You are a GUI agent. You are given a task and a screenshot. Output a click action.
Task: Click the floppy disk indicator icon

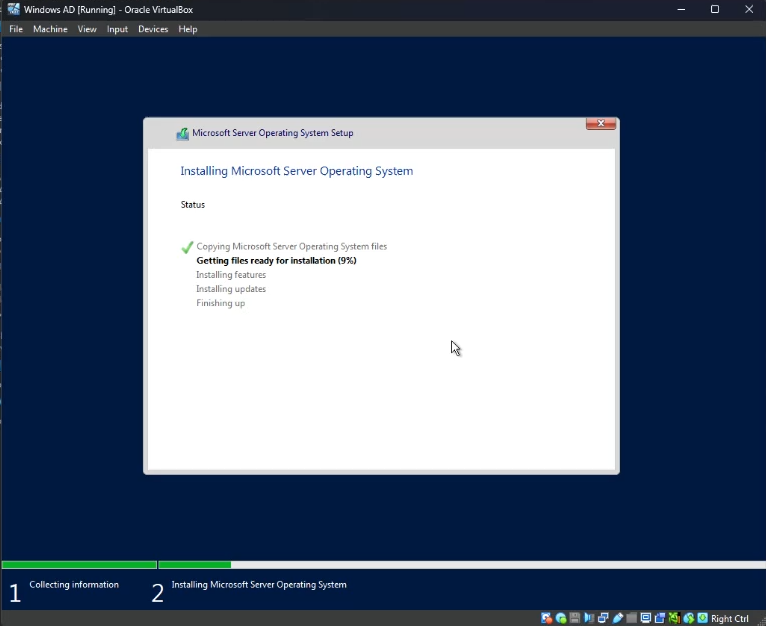[574, 618]
